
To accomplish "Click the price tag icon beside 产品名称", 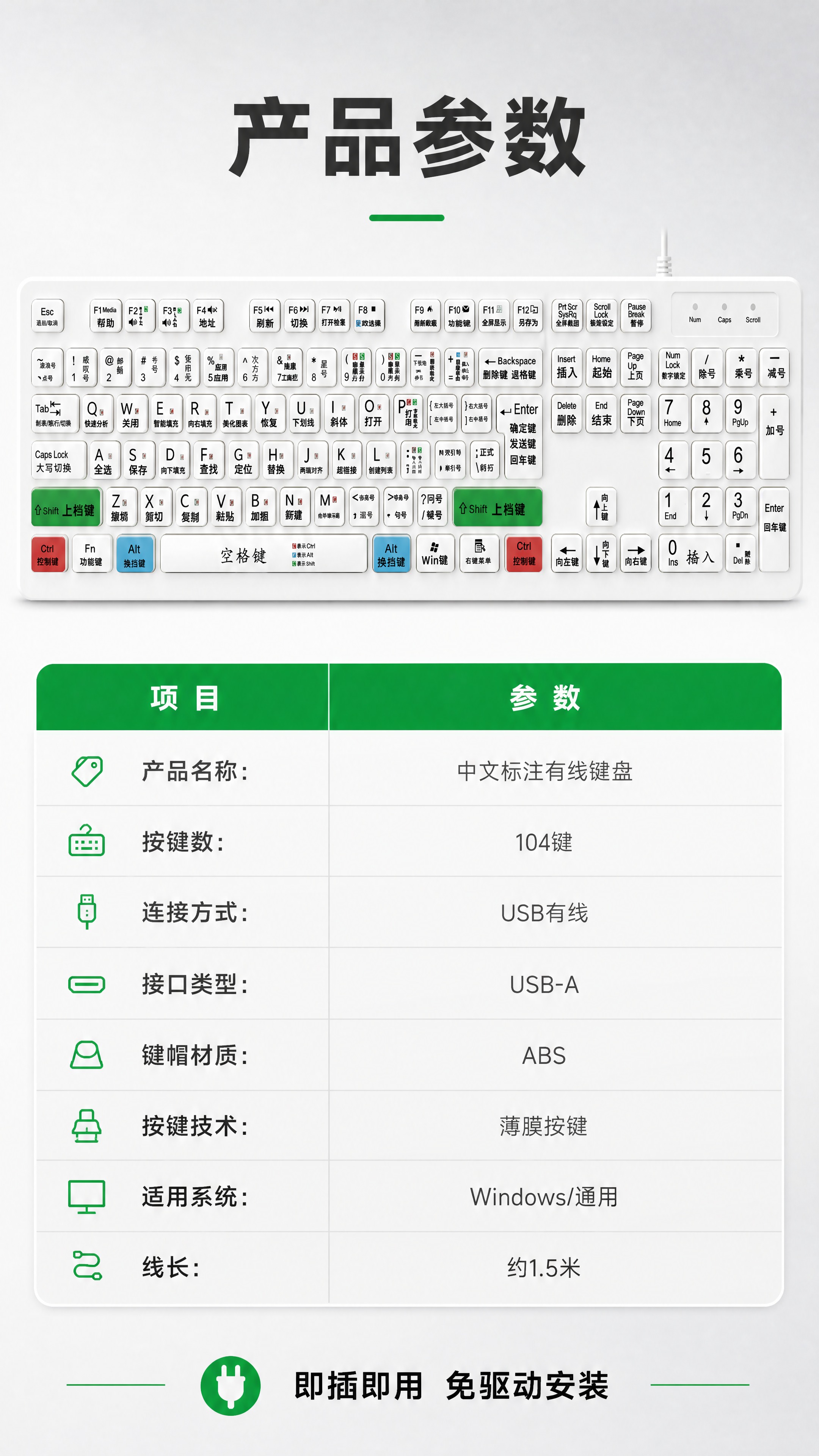I will point(87,771).
